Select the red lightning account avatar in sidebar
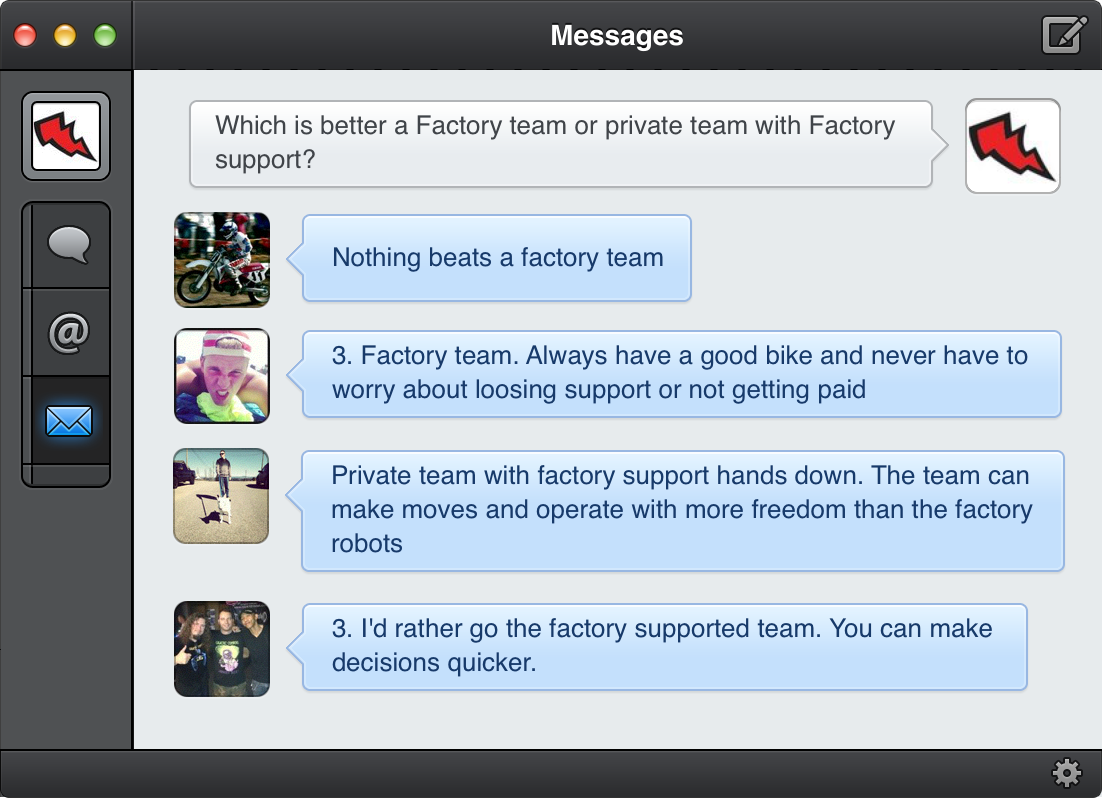 click(x=66, y=136)
